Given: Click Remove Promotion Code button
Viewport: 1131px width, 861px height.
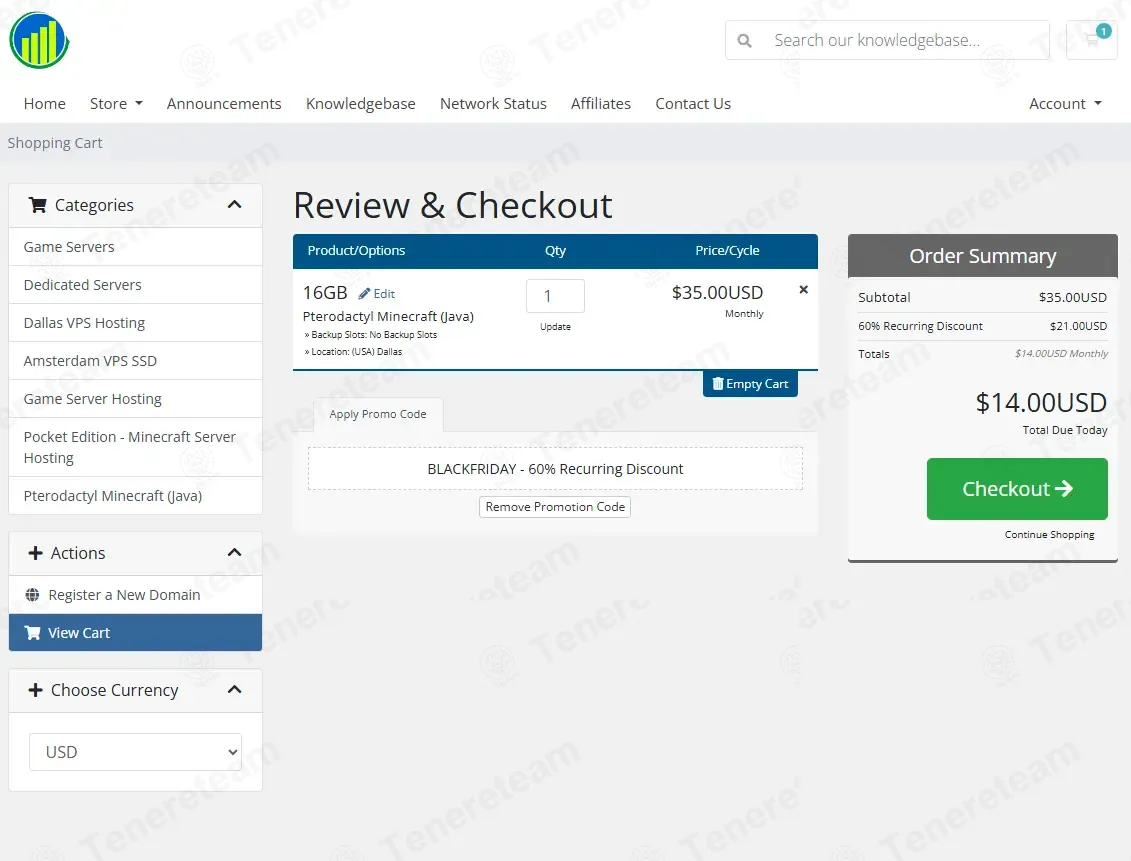Looking at the screenshot, I should pyautogui.click(x=555, y=507).
